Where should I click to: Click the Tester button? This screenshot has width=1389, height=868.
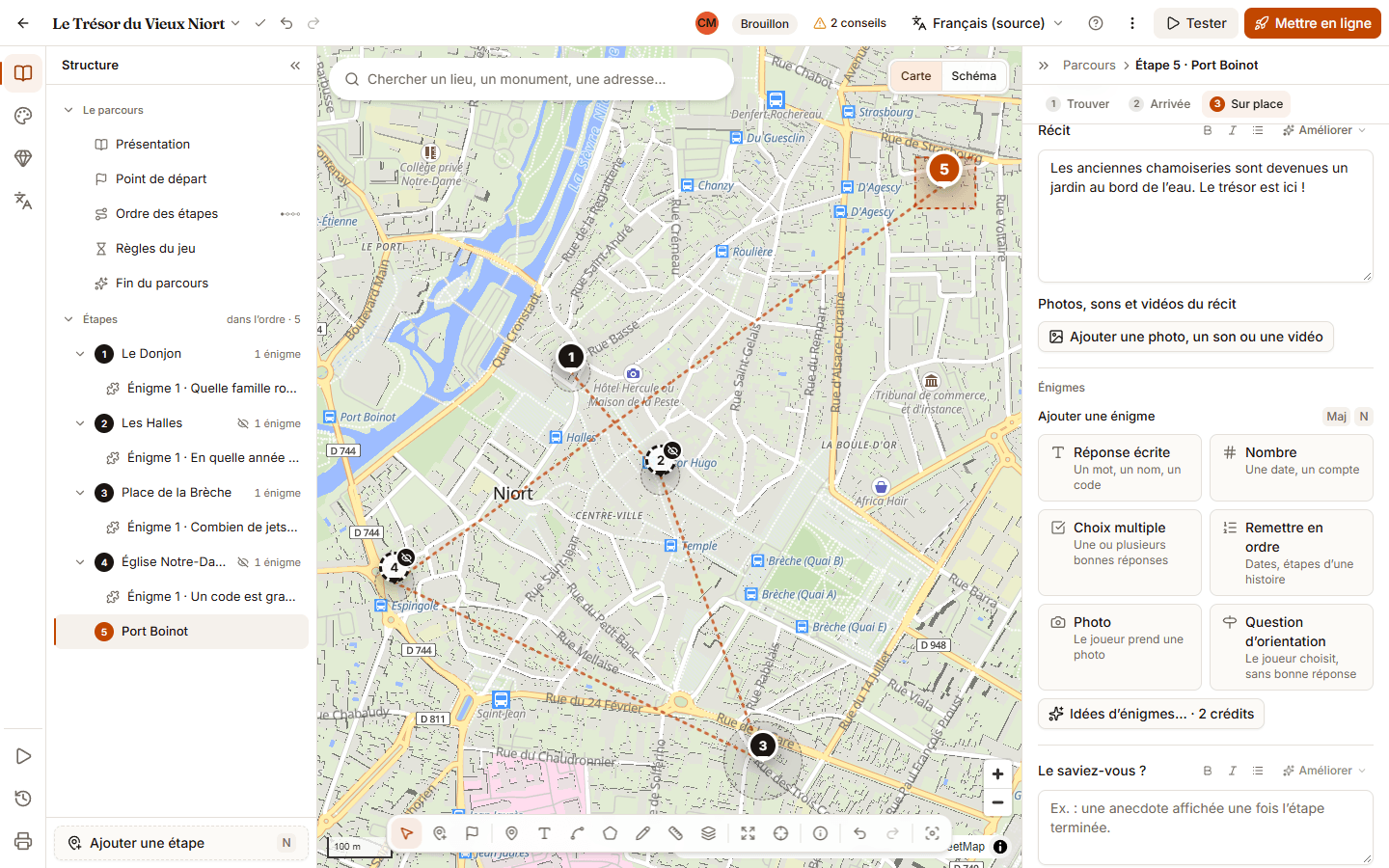pos(1196,23)
